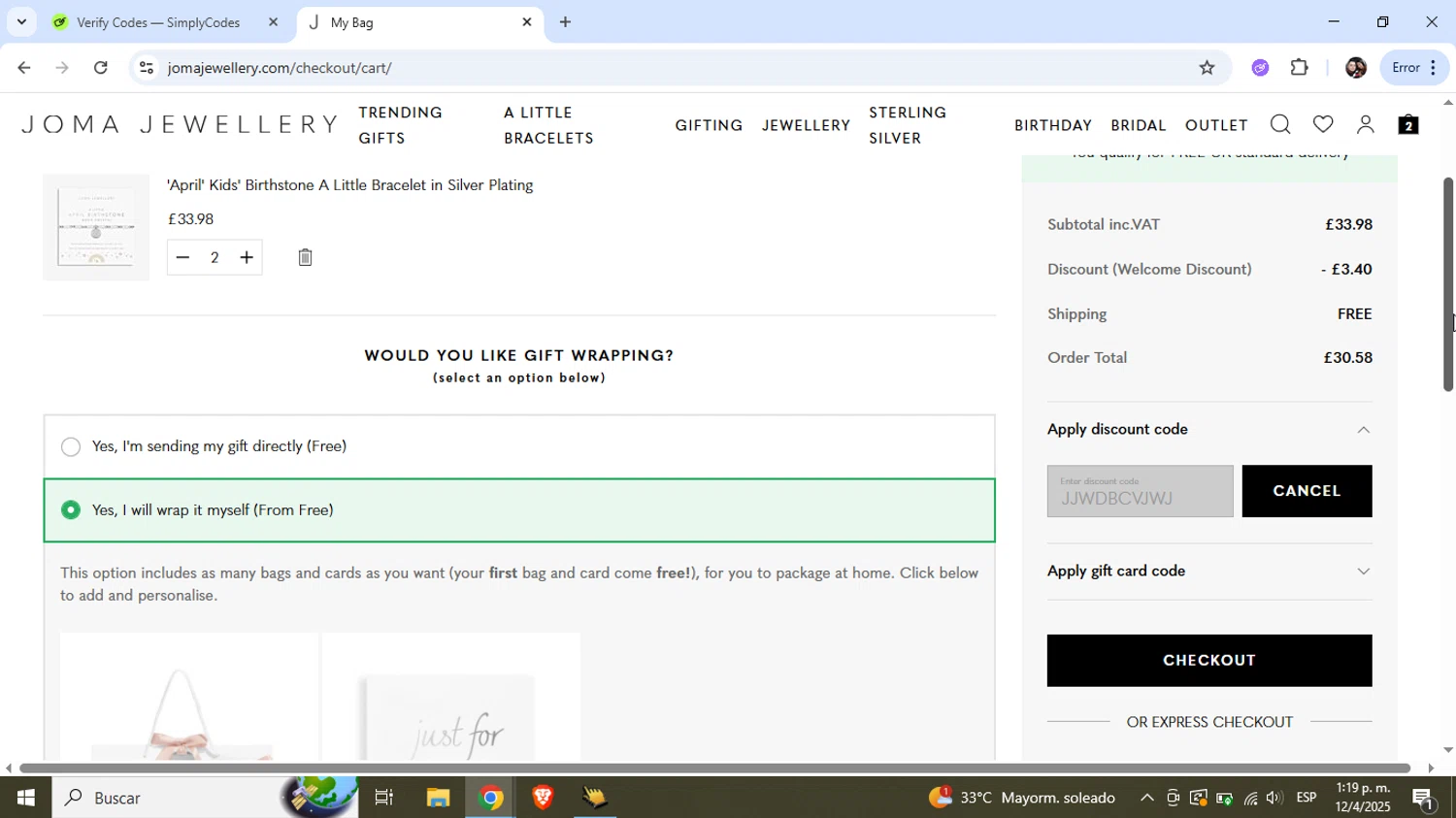The image size is (1456, 818).
Task: Select the gift bag image
Action: click(x=189, y=697)
